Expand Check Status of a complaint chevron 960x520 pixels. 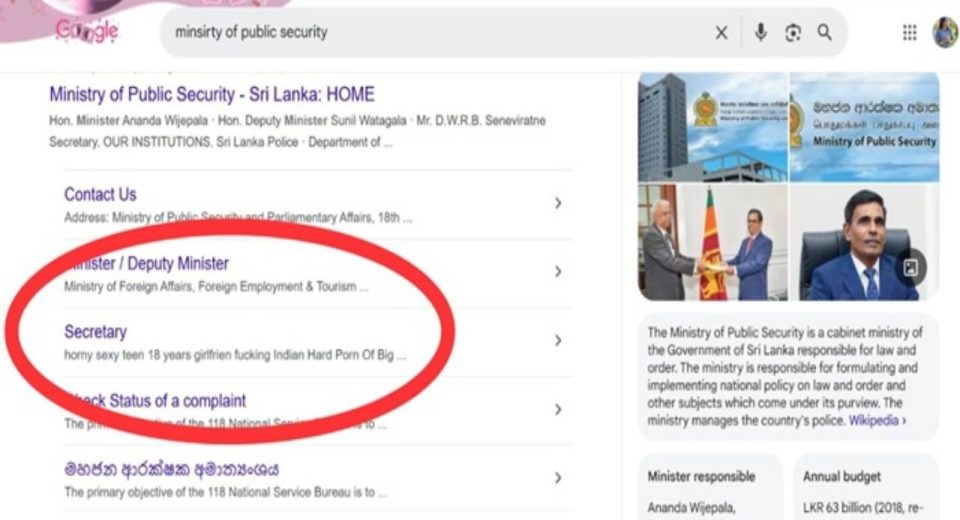(x=558, y=409)
